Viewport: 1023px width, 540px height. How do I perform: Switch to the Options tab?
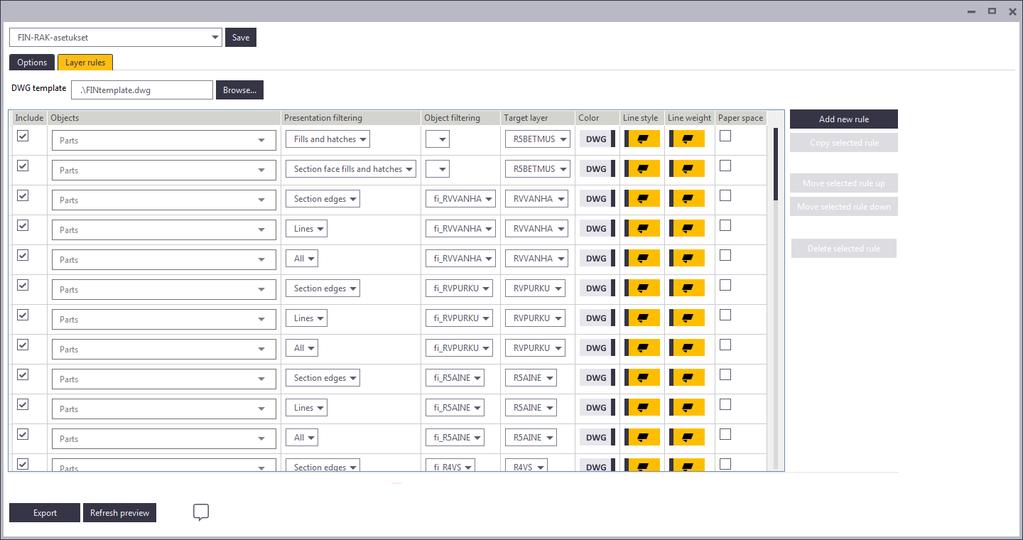tap(32, 63)
